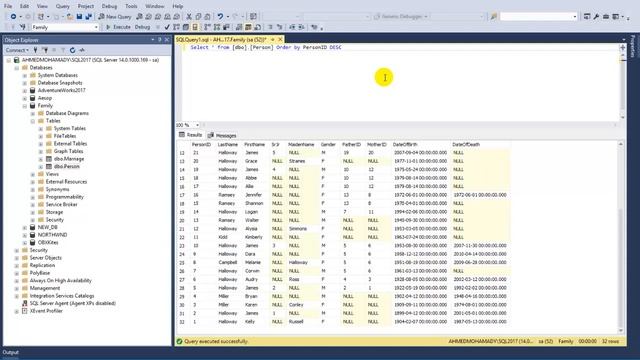This screenshot has width=640, height=360.
Task: Click the Comment Out Selected Lines icon
Action: point(270,27)
